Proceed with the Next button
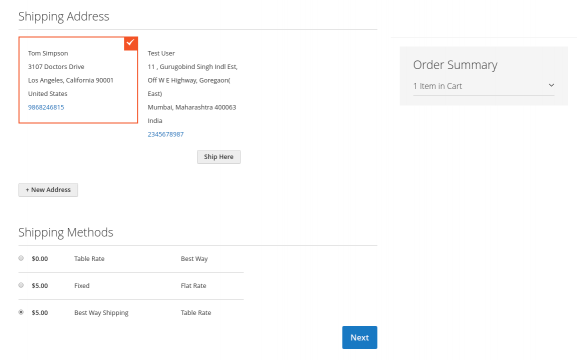The width and height of the screenshot is (588, 360). pos(359,338)
